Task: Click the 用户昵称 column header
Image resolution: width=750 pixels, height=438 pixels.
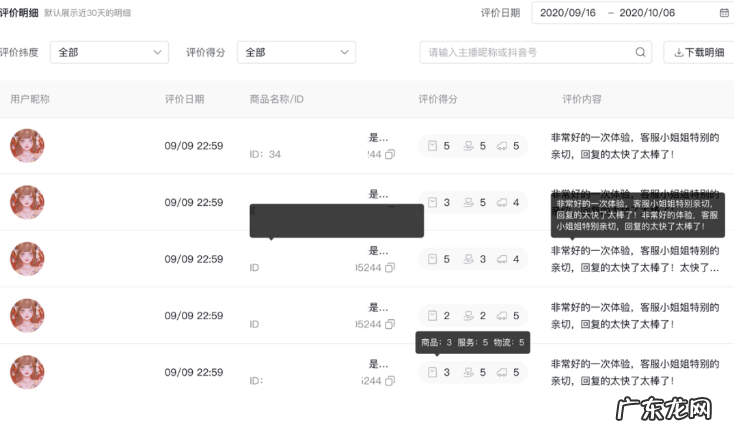Action: (30, 99)
